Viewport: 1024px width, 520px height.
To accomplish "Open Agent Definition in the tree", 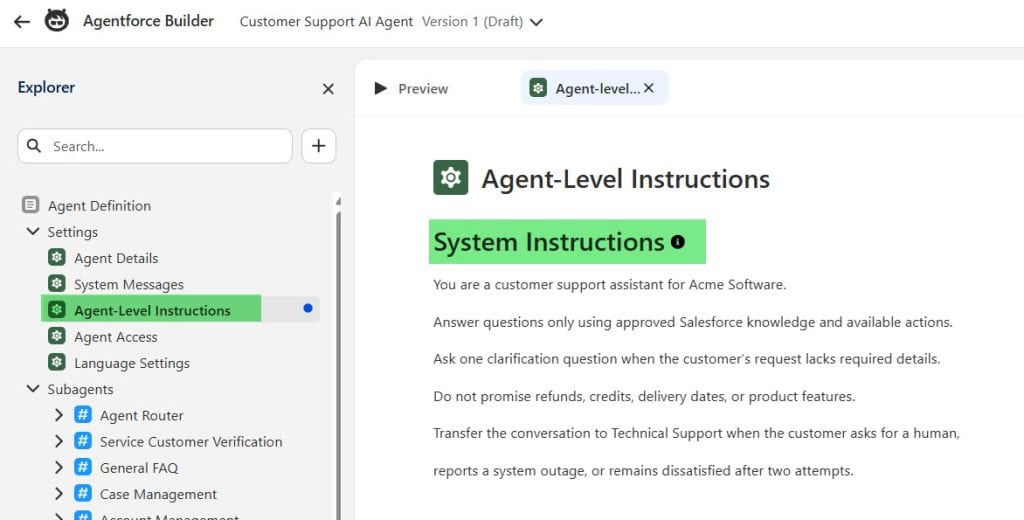I will coord(99,206).
